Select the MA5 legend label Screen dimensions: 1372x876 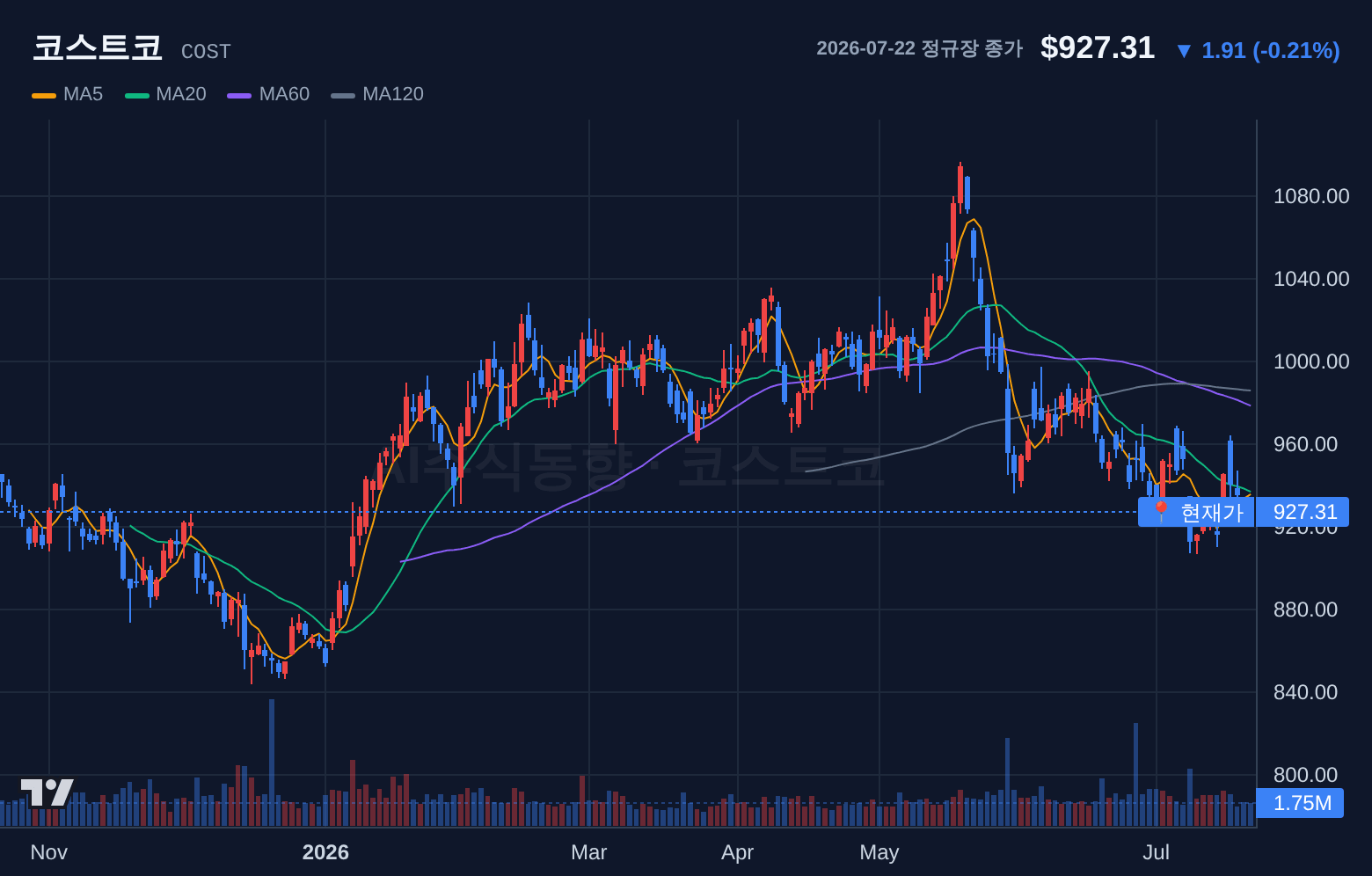tap(84, 94)
